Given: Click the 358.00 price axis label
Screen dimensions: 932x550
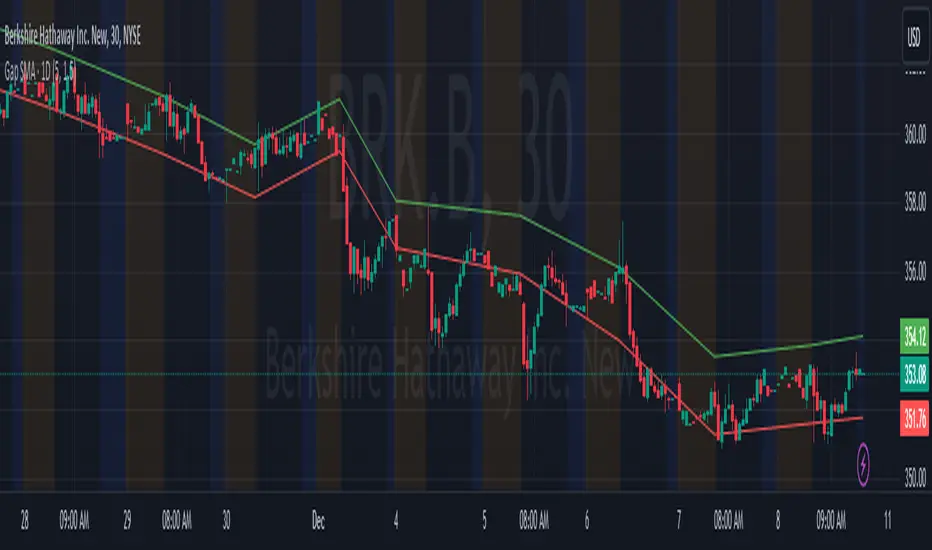Looking at the screenshot, I should [915, 203].
